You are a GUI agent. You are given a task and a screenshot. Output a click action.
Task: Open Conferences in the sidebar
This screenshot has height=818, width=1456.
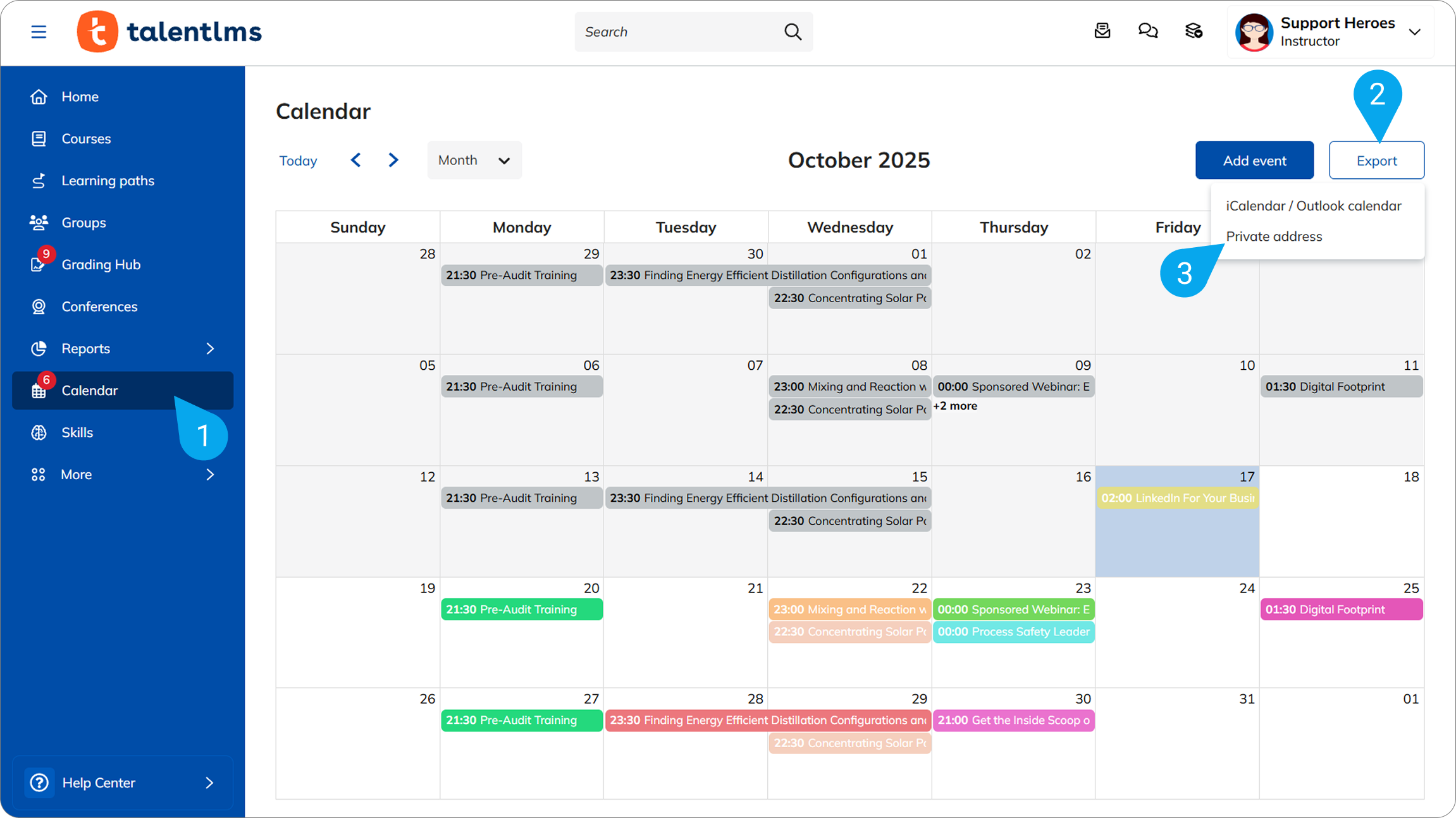click(99, 307)
